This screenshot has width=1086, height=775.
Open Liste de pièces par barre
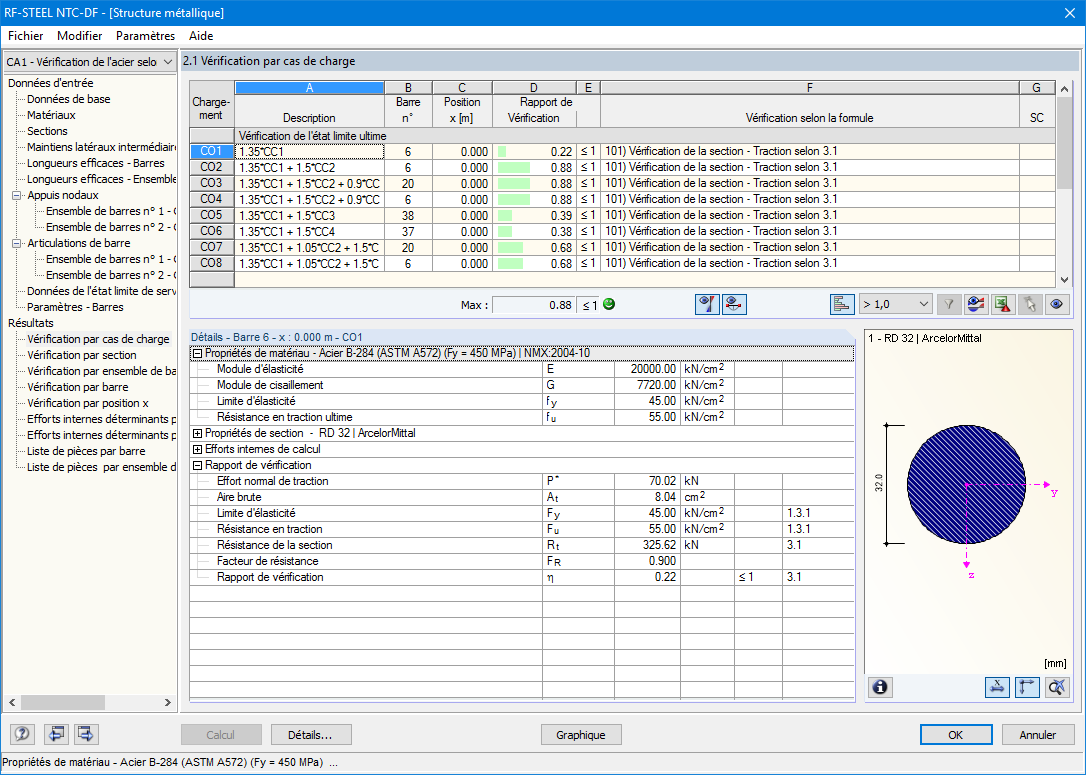[86, 450]
